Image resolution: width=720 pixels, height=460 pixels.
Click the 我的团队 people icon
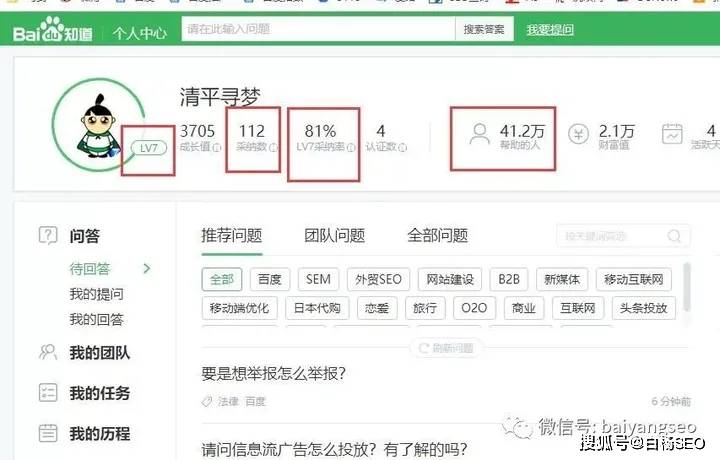[x=48, y=352]
